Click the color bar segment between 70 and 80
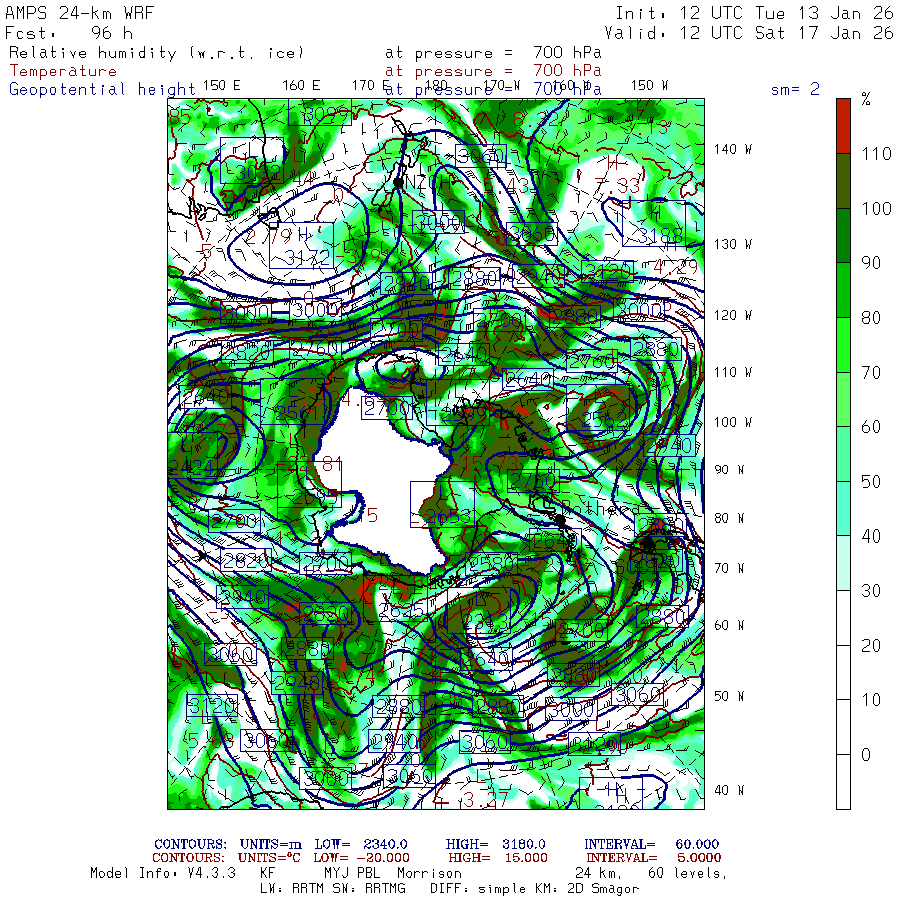Viewport: 900px width, 900px height. tap(843, 345)
